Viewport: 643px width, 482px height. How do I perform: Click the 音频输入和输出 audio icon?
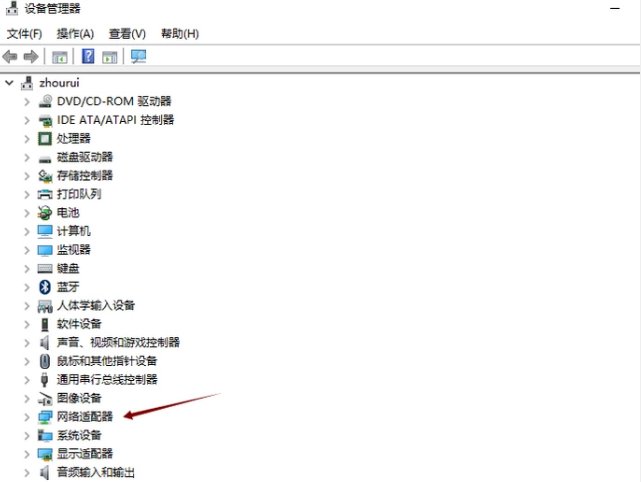45,473
